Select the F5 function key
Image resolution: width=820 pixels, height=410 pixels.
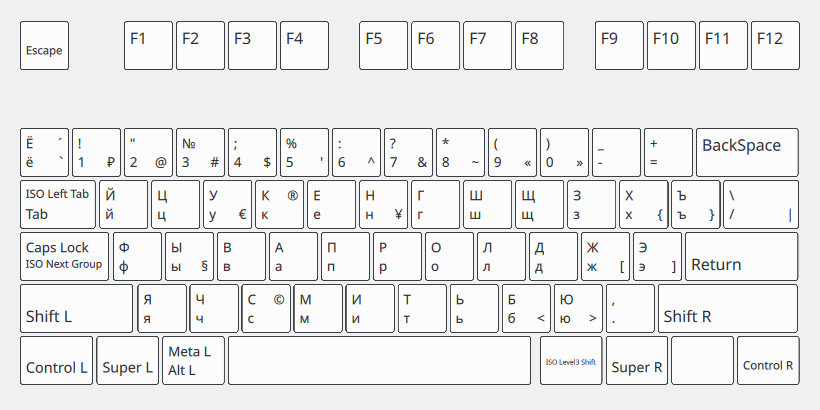click(x=383, y=45)
